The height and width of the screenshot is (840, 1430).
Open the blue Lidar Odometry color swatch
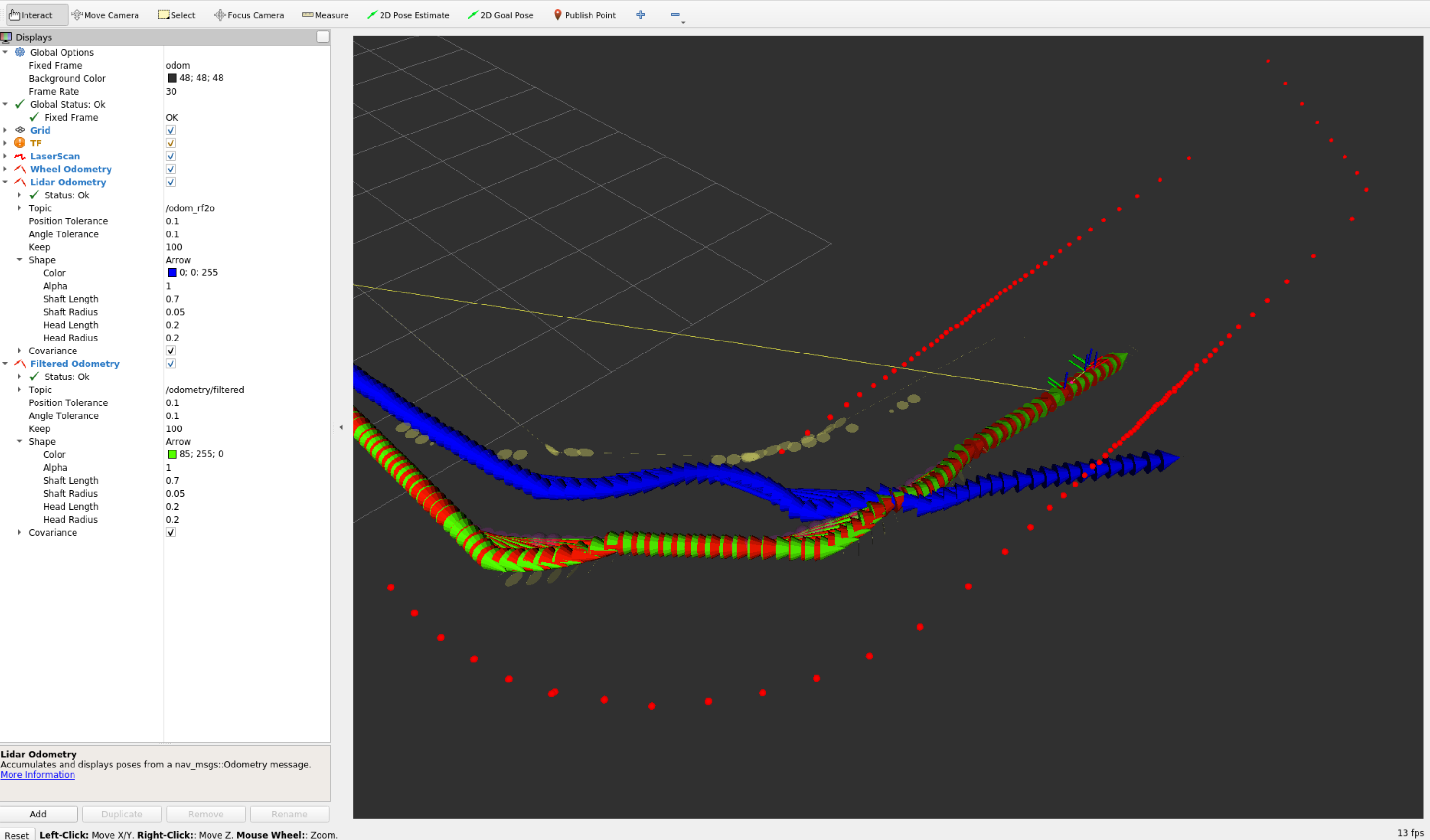(172, 273)
